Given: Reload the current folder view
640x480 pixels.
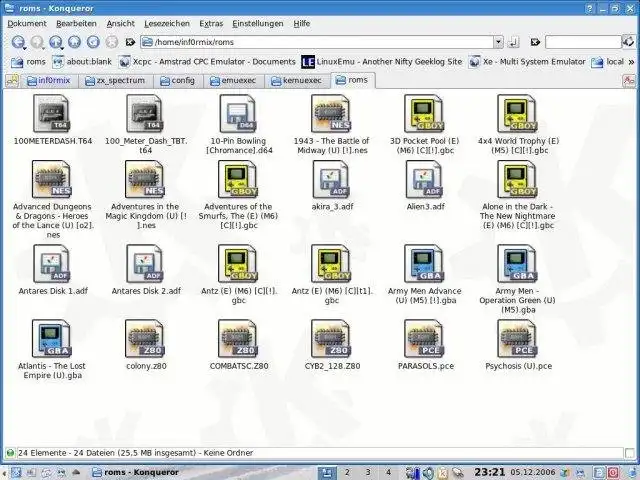Looking at the screenshot, I should [93, 42].
